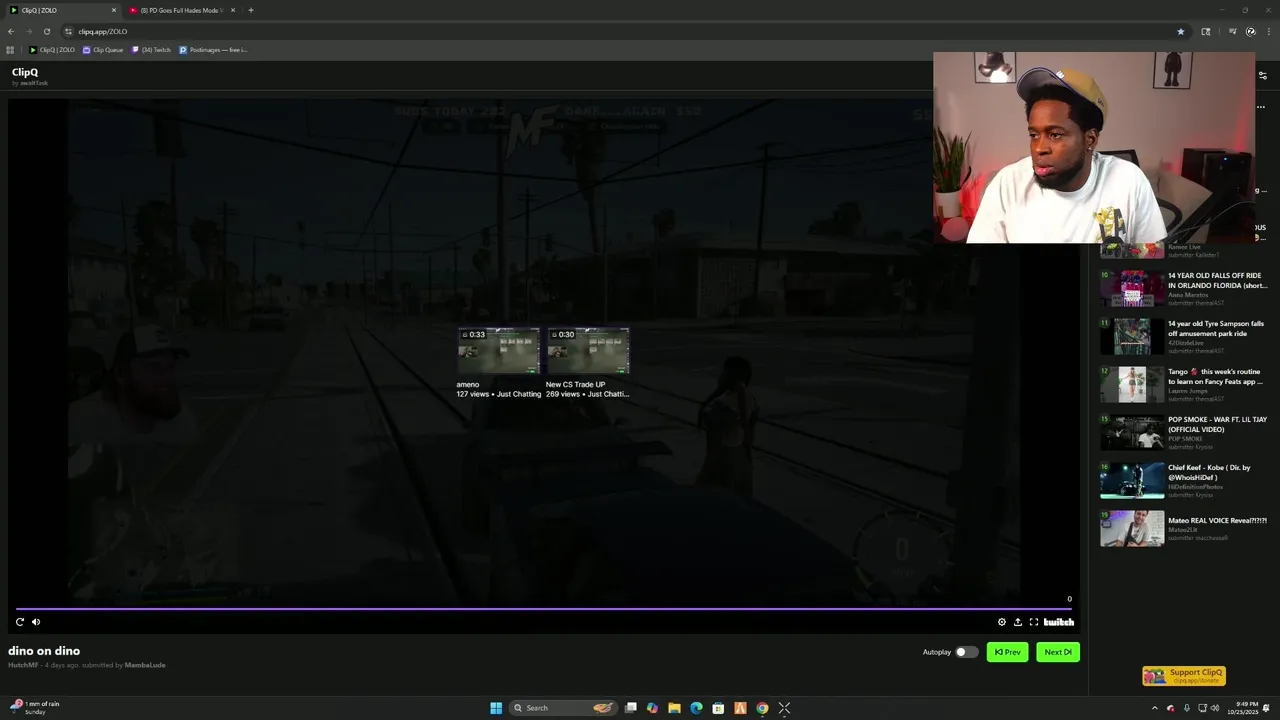
Task: Click the clip progress bar
Action: pos(544,608)
